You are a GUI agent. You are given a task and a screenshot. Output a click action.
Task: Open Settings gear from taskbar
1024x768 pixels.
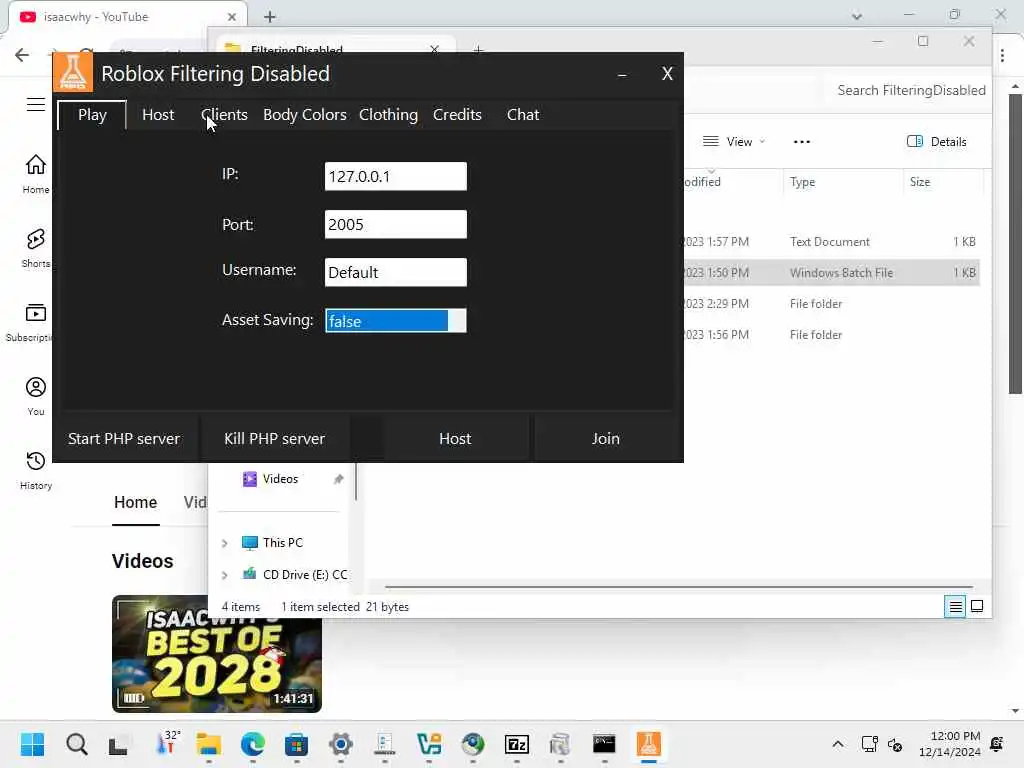(x=340, y=744)
